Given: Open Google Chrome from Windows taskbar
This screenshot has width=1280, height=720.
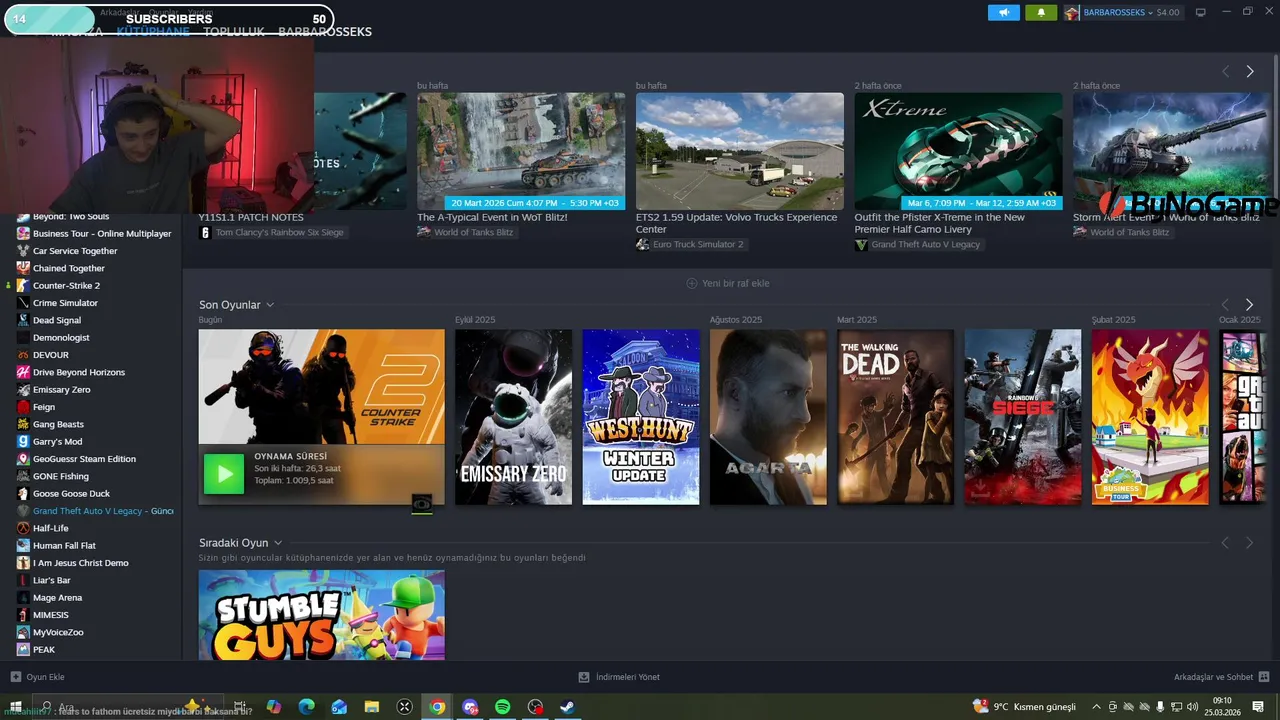Looking at the screenshot, I should (x=437, y=707).
